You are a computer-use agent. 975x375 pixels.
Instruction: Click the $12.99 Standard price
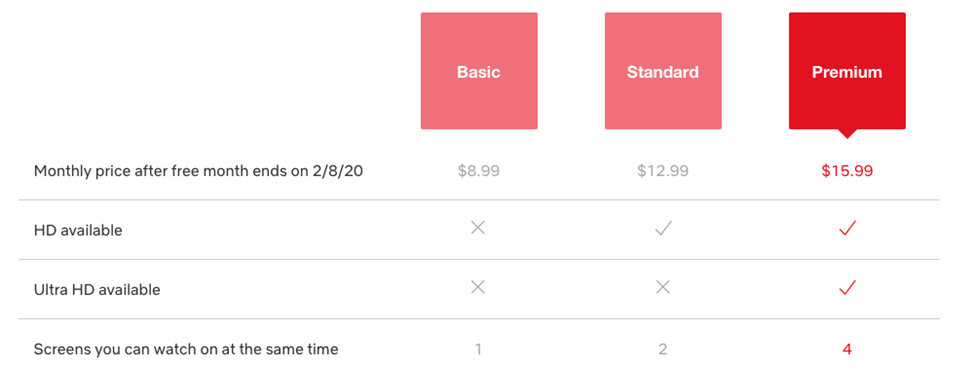tap(663, 171)
